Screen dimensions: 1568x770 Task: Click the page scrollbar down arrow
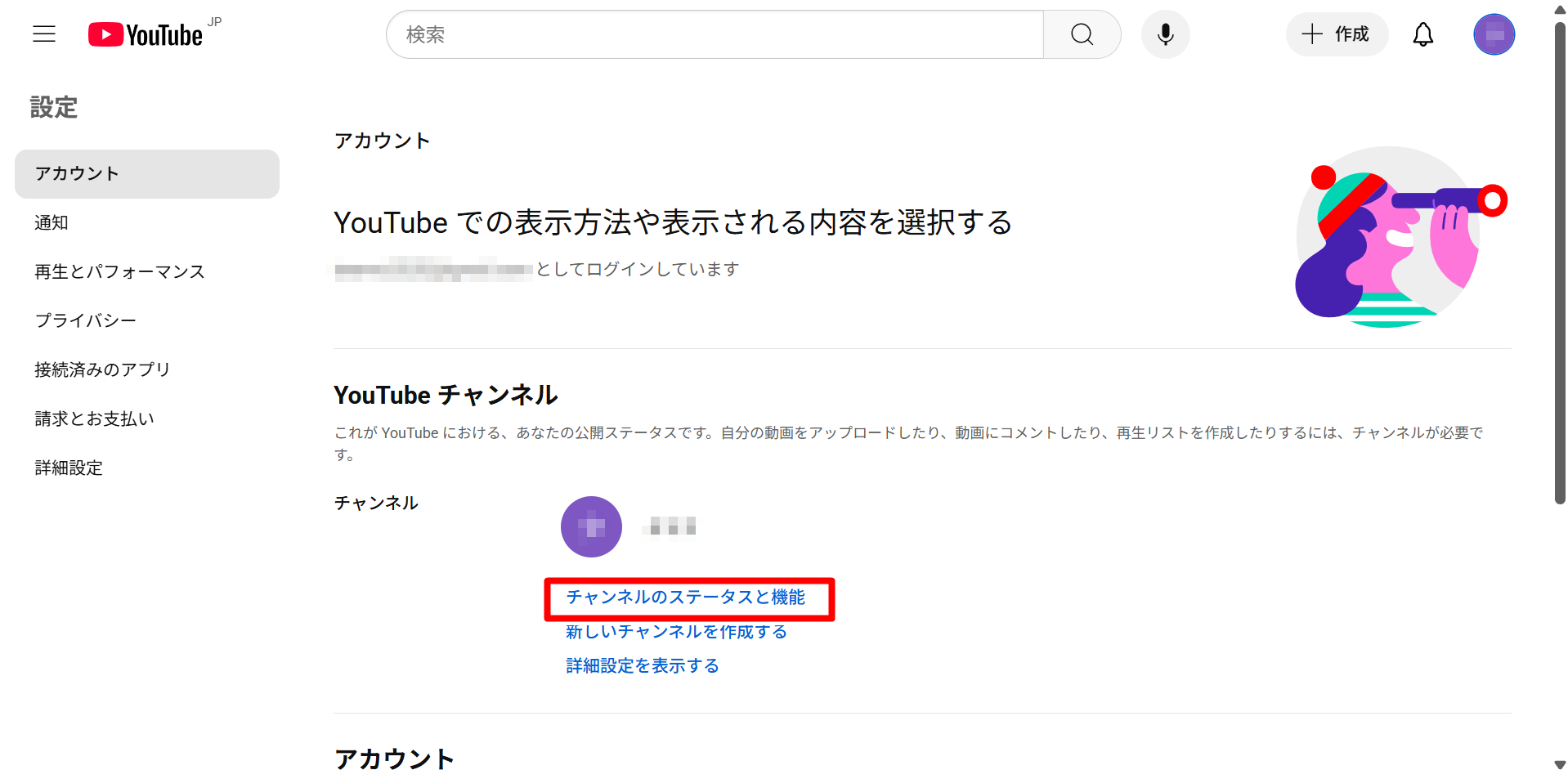(1559, 763)
